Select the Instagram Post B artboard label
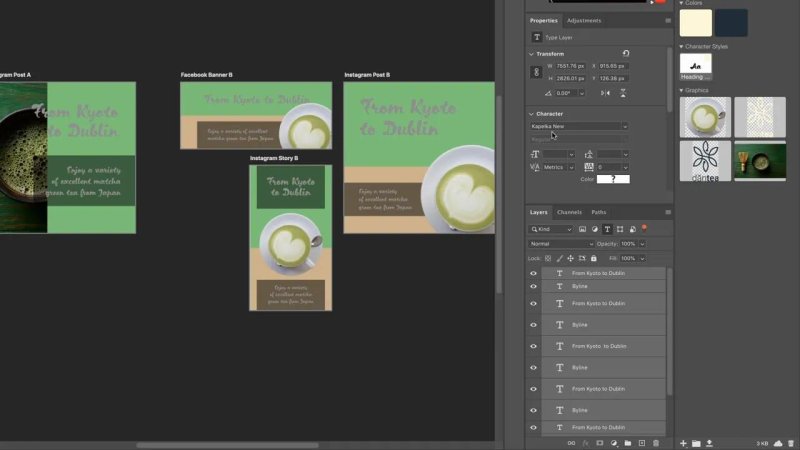The width and height of the screenshot is (800, 450). pyautogui.click(x=367, y=74)
